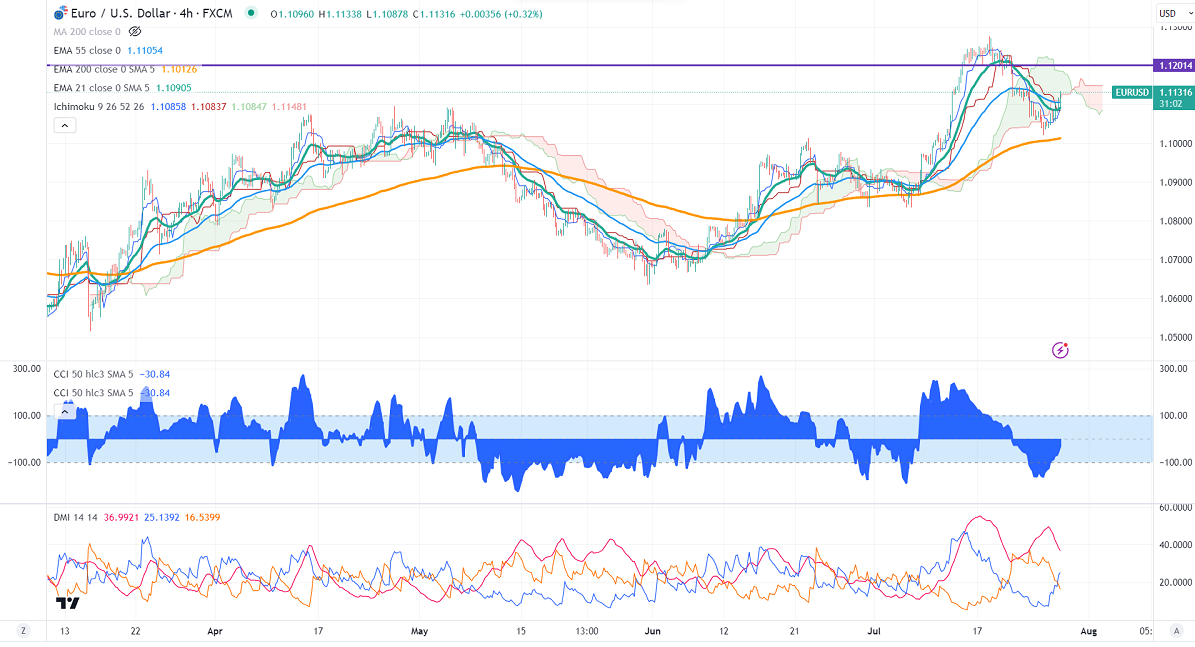Toggle the A auto-scale button
The height and width of the screenshot is (647, 1195).
click(1177, 630)
